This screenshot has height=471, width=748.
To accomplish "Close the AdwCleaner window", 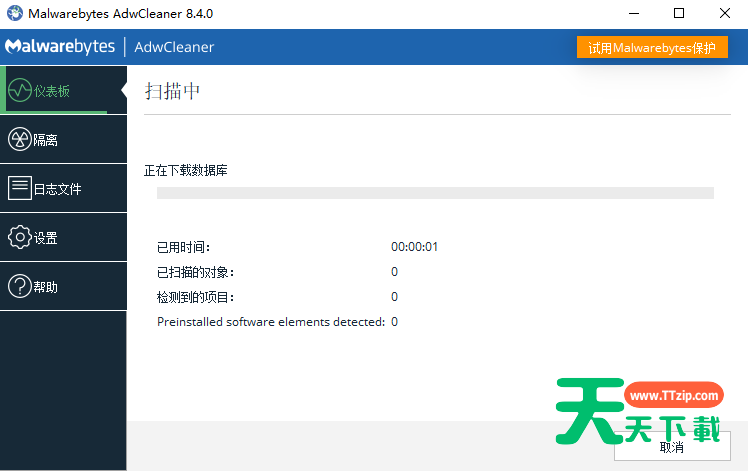I will (725, 13).
